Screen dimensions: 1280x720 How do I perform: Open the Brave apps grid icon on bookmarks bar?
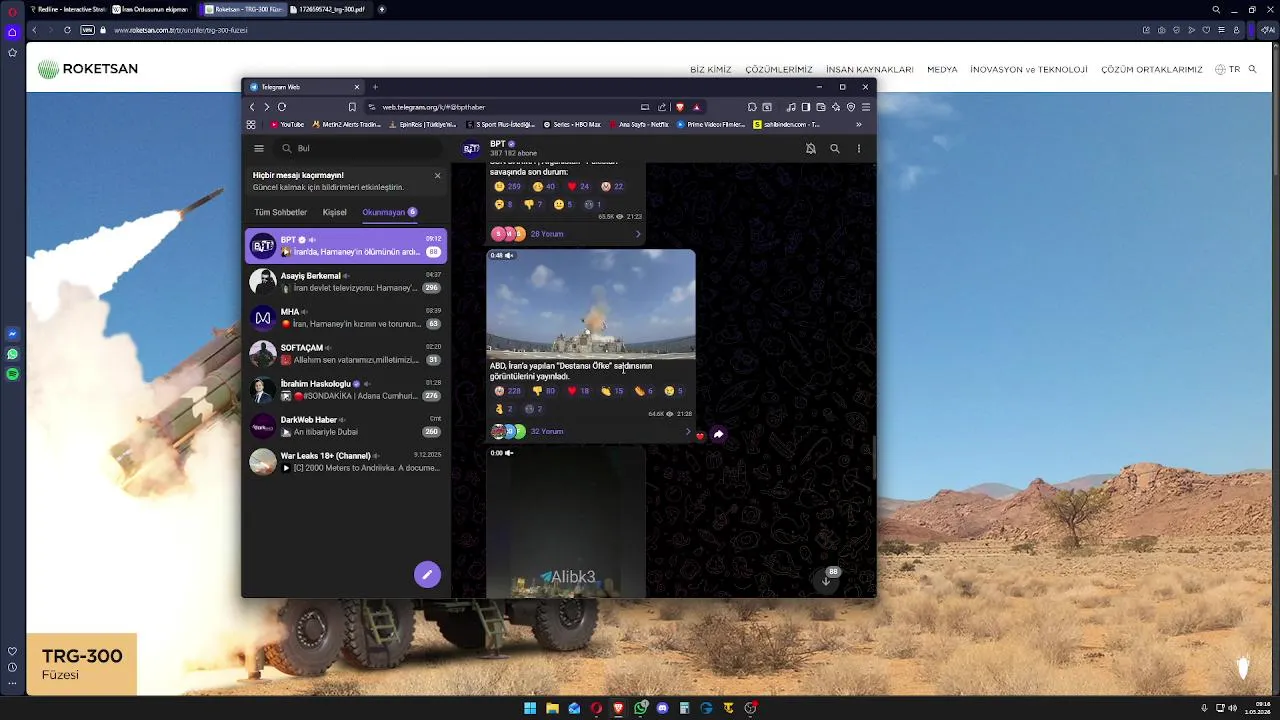(251, 125)
